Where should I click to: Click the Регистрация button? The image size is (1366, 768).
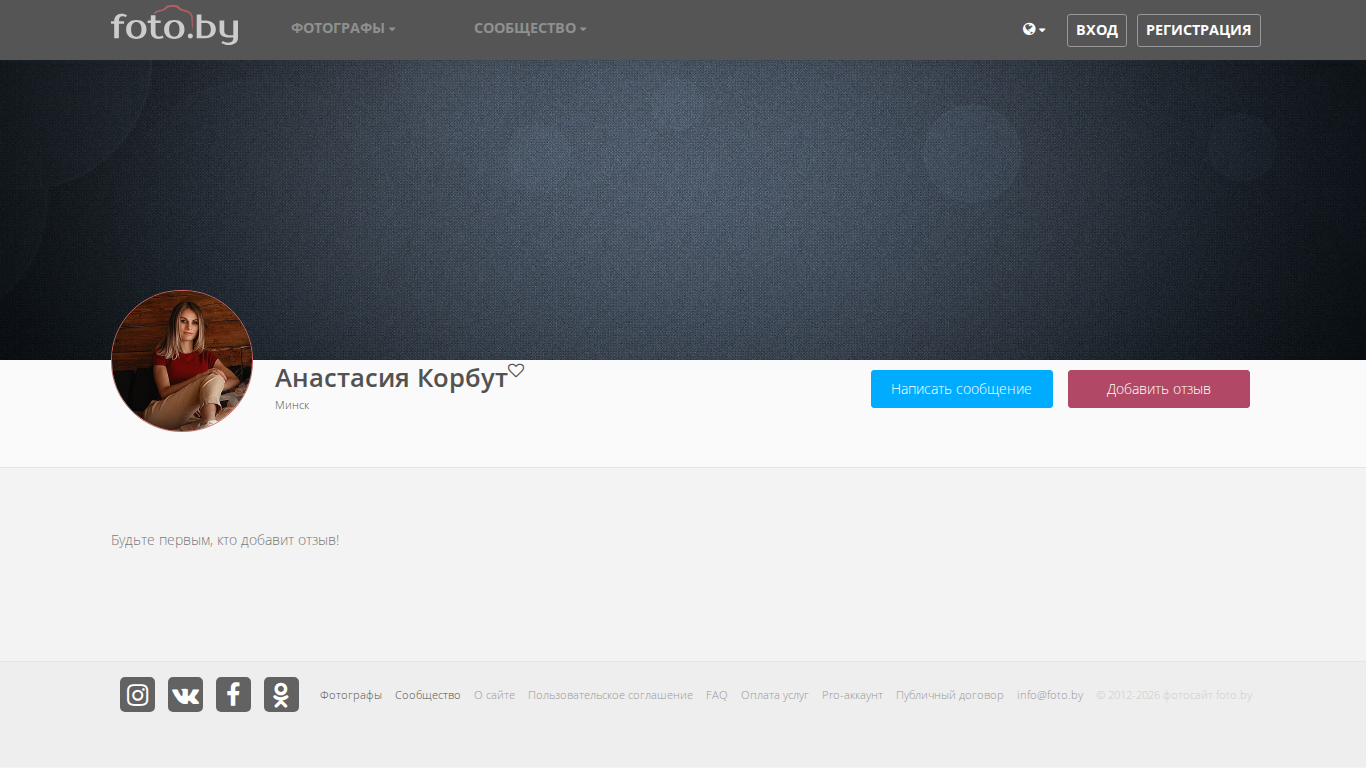1198,30
